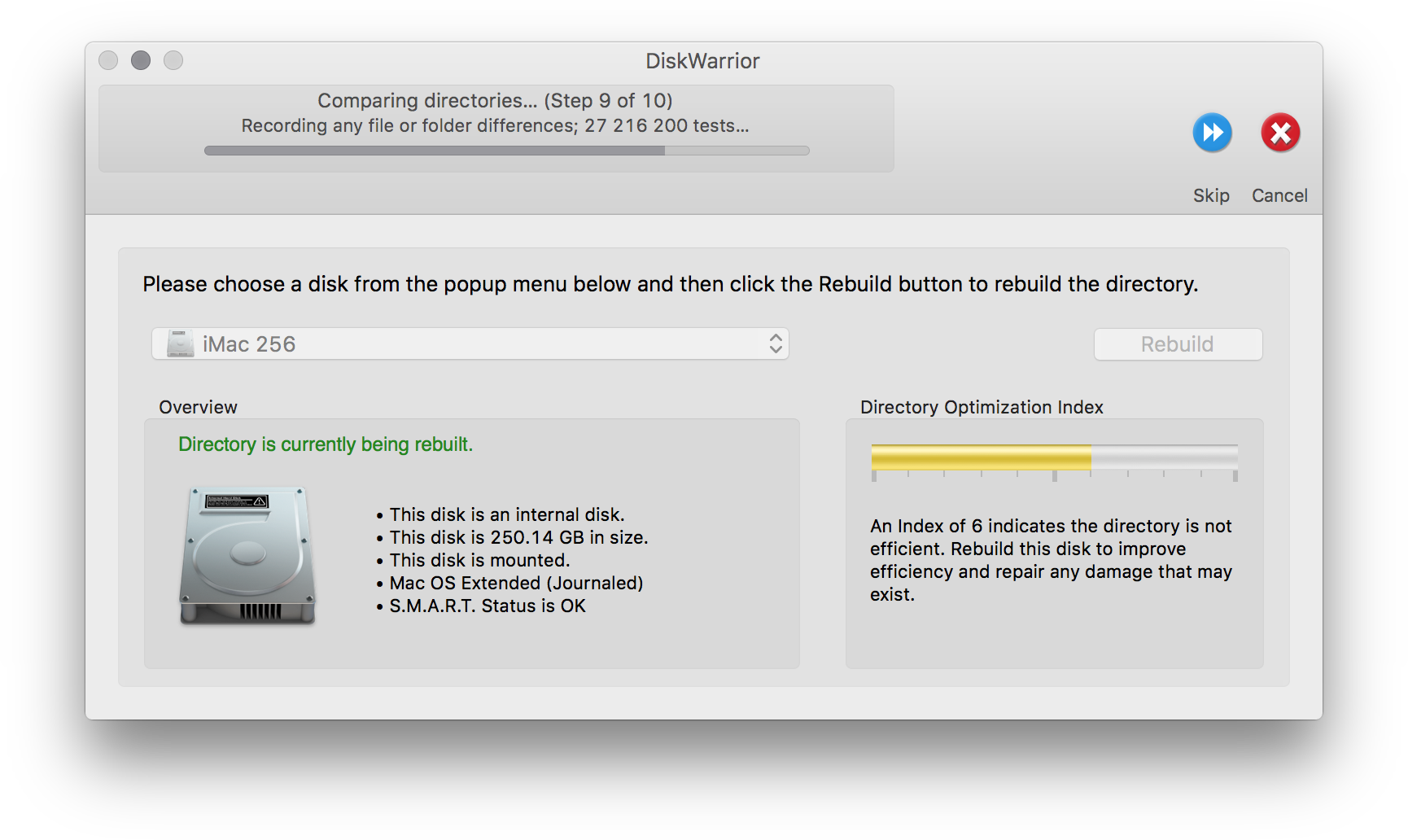Click the Cancel label under red icon

(1279, 195)
